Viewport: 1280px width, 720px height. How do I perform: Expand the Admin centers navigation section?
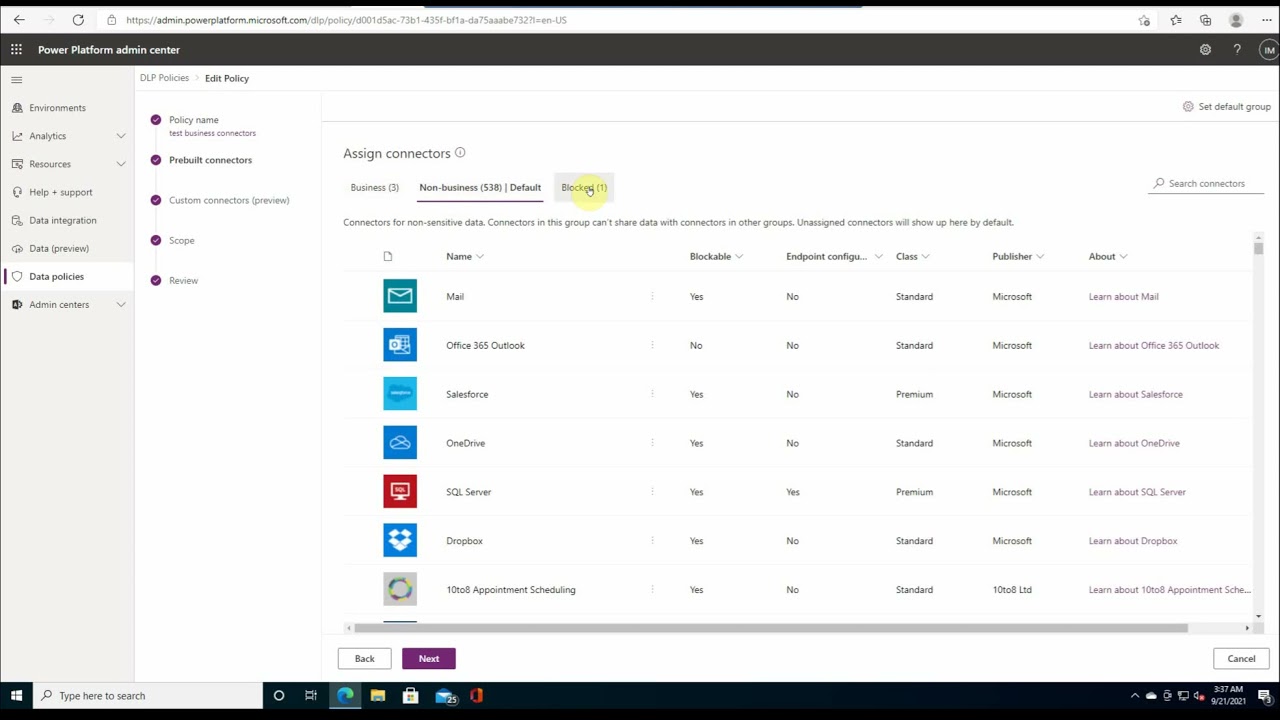121,304
